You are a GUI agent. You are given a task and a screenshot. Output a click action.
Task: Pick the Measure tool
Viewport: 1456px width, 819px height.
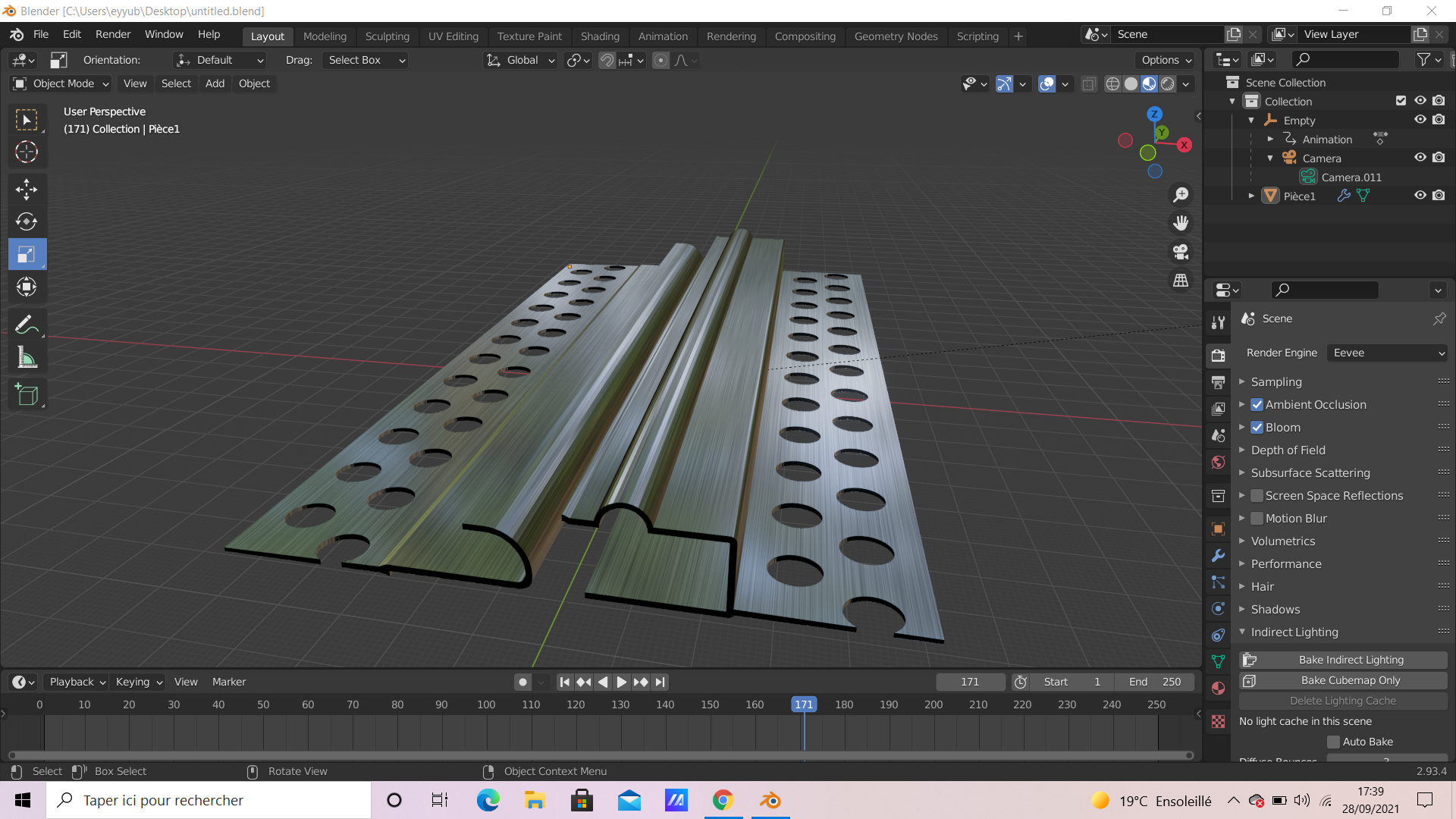[27, 357]
